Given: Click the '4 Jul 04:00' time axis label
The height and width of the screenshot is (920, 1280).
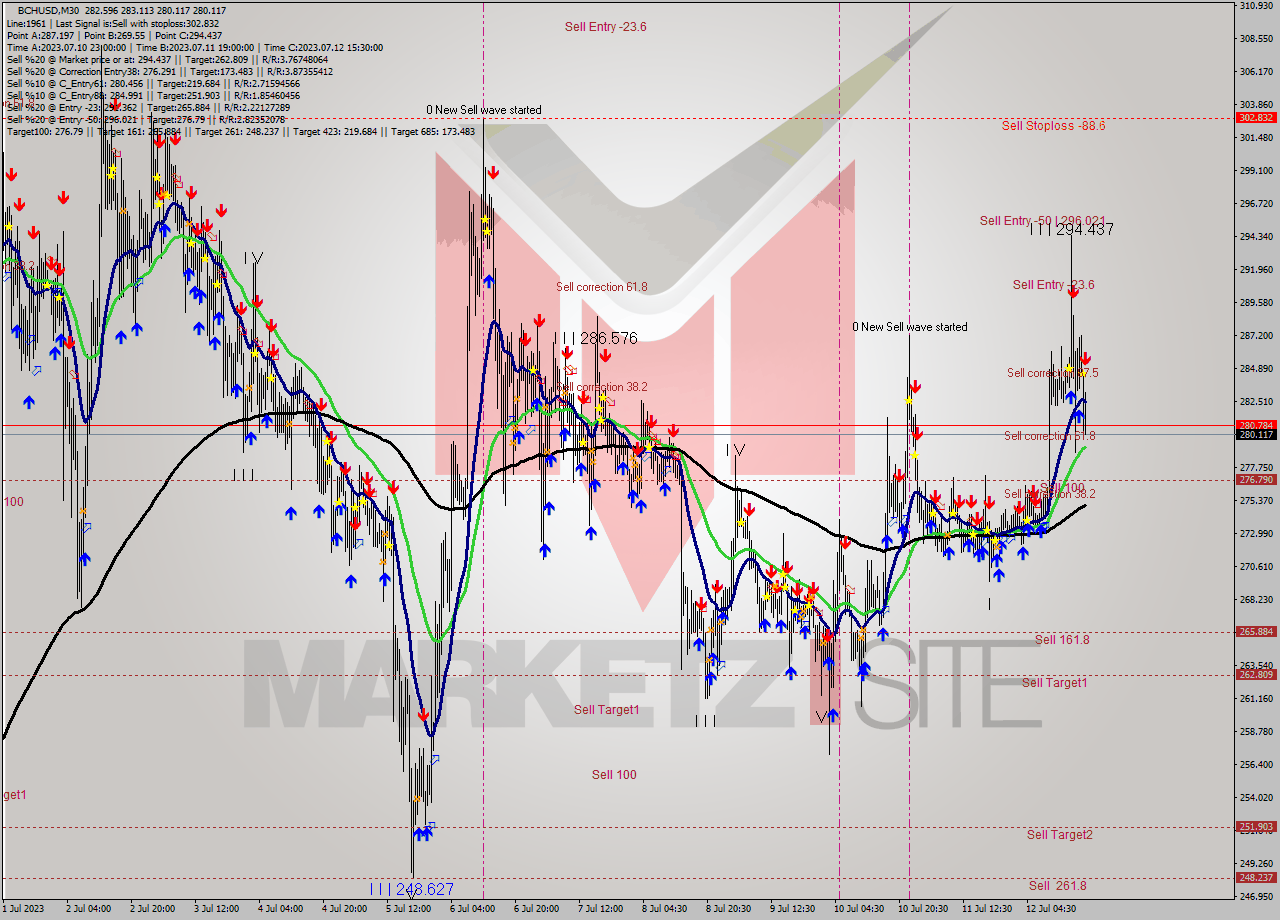Looking at the screenshot, I should 280,910.
